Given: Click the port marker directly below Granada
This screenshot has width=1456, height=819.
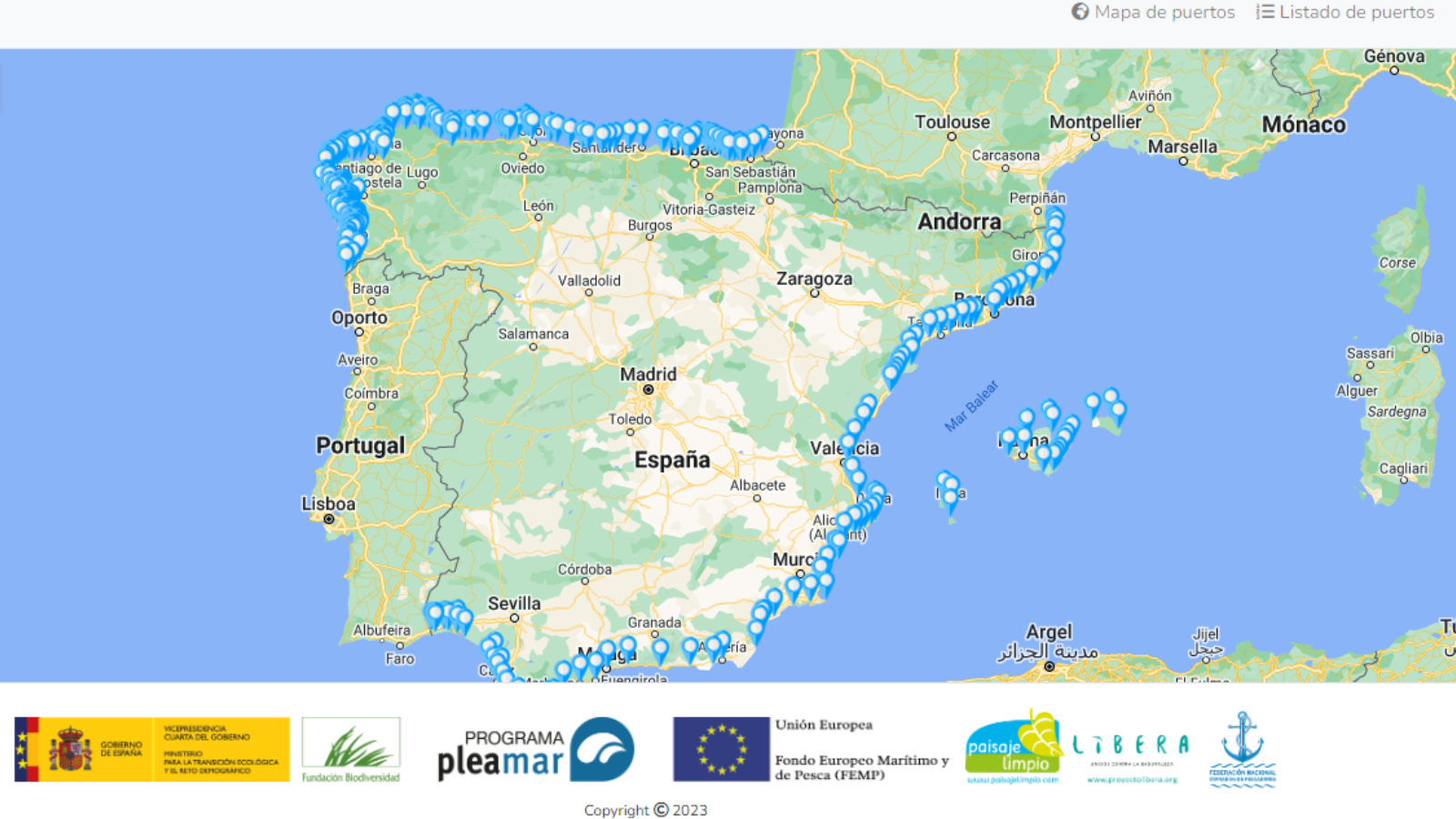Looking at the screenshot, I should click(661, 649).
